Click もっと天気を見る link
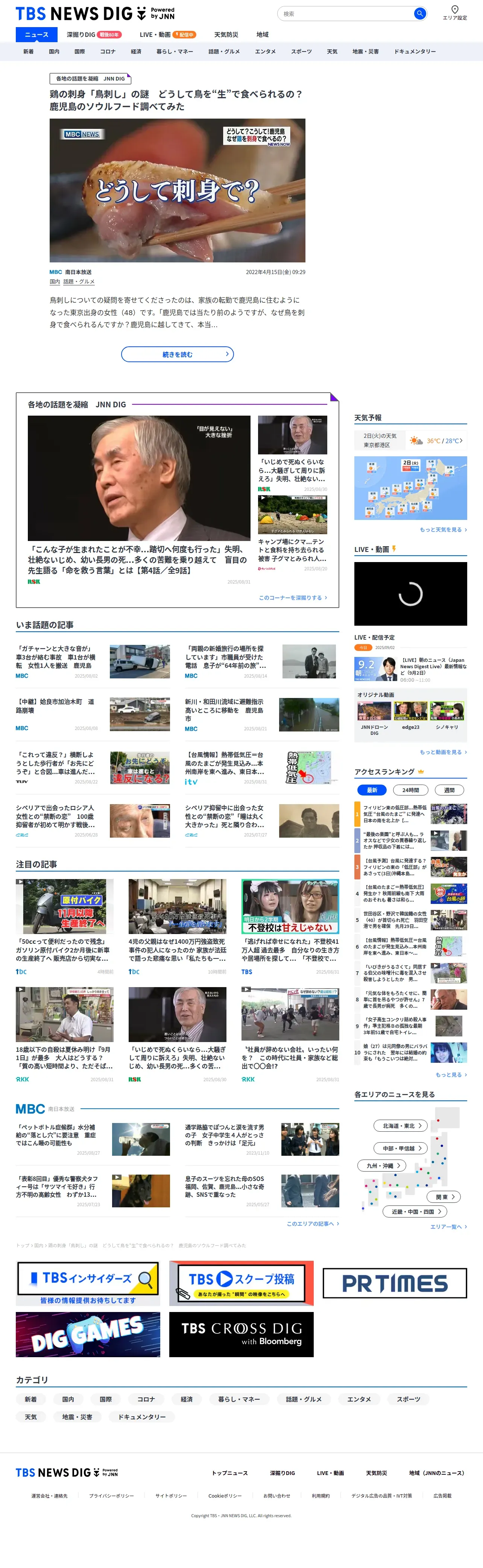Image resolution: width=483 pixels, height=1568 pixels. click(x=444, y=530)
